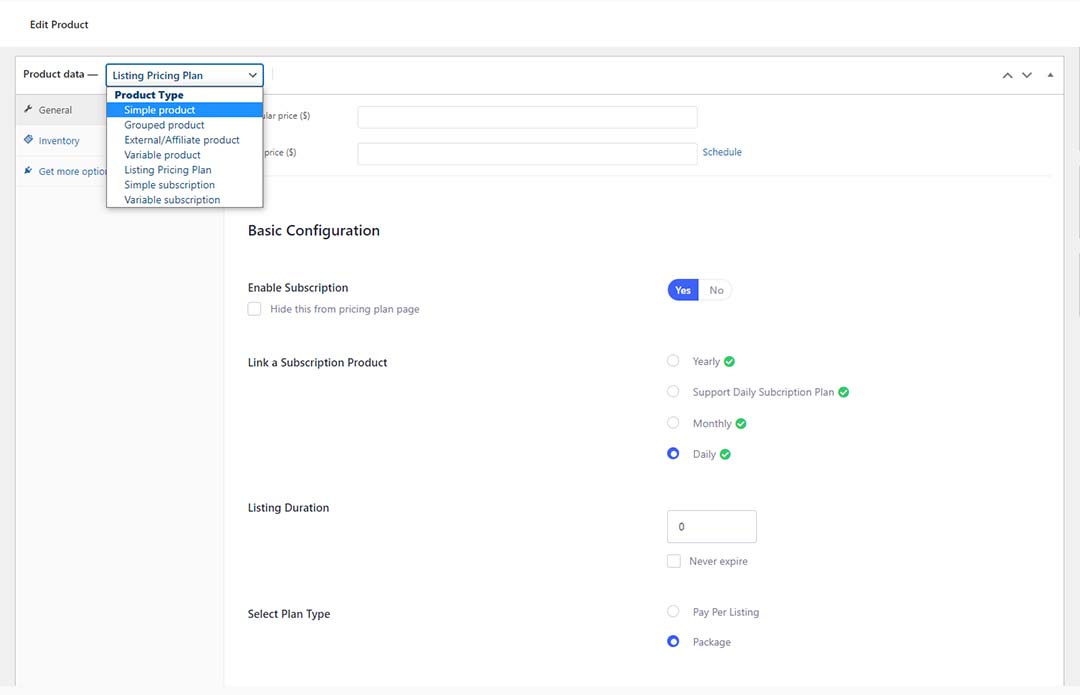Screen dimensions: 1080x695
Task: Click the wrench icon beside General
Action: point(28,110)
